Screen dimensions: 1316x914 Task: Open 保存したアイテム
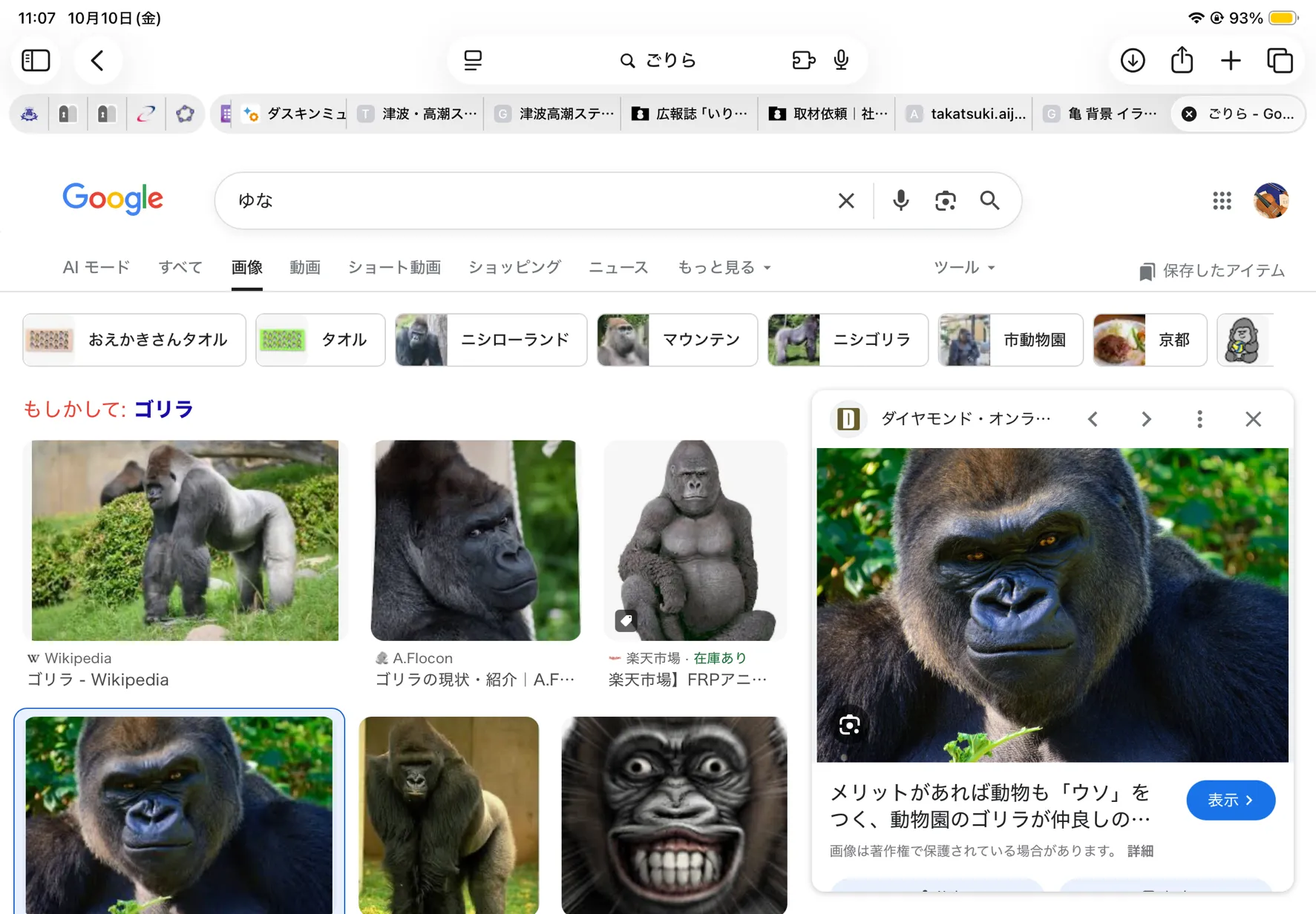pos(1212,271)
